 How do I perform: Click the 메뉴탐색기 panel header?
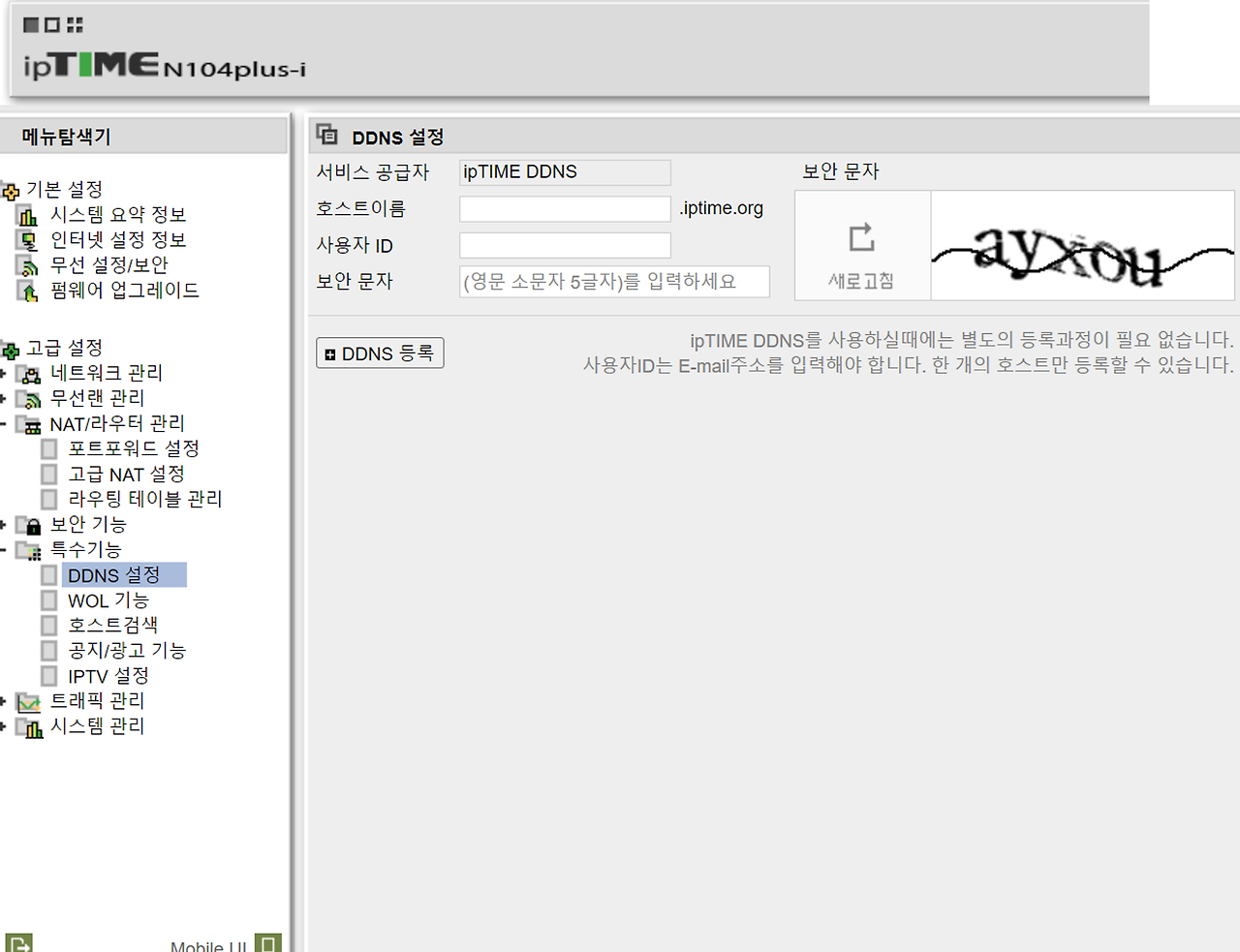(x=143, y=137)
